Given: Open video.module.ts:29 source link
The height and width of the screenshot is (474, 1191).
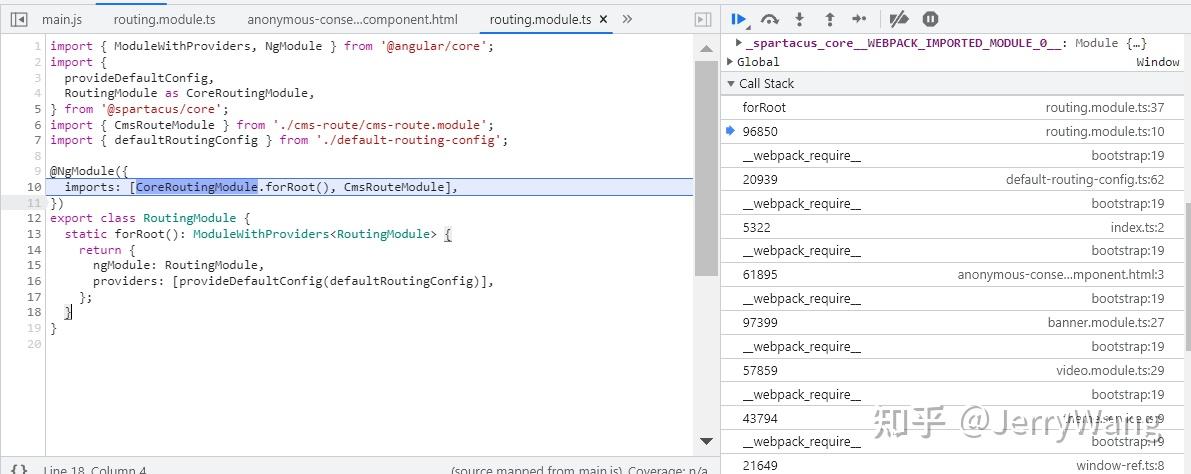Looking at the screenshot, I should pyautogui.click(x=1110, y=371).
